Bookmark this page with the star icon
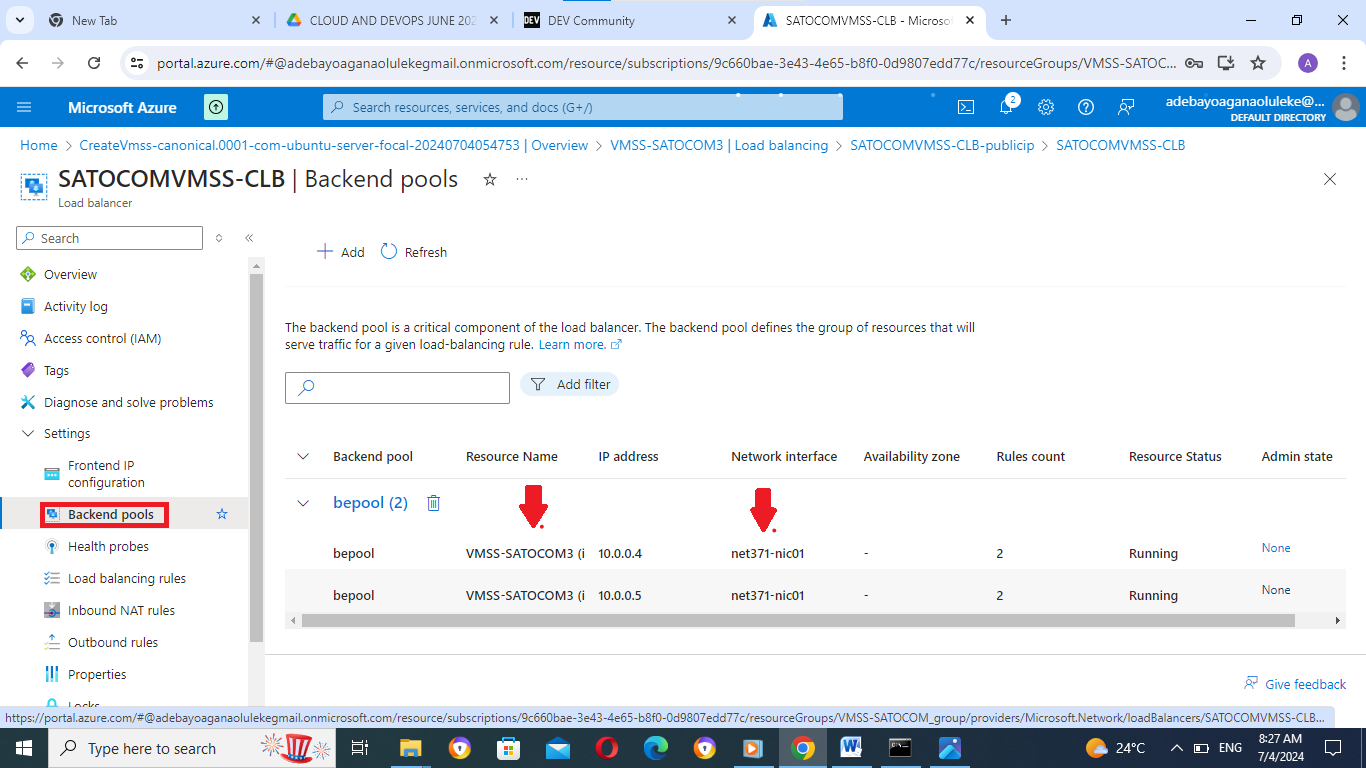 click(1258, 63)
